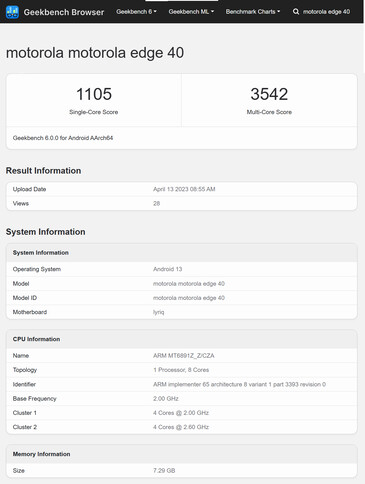Click the Identifier label

(x=24, y=384)
